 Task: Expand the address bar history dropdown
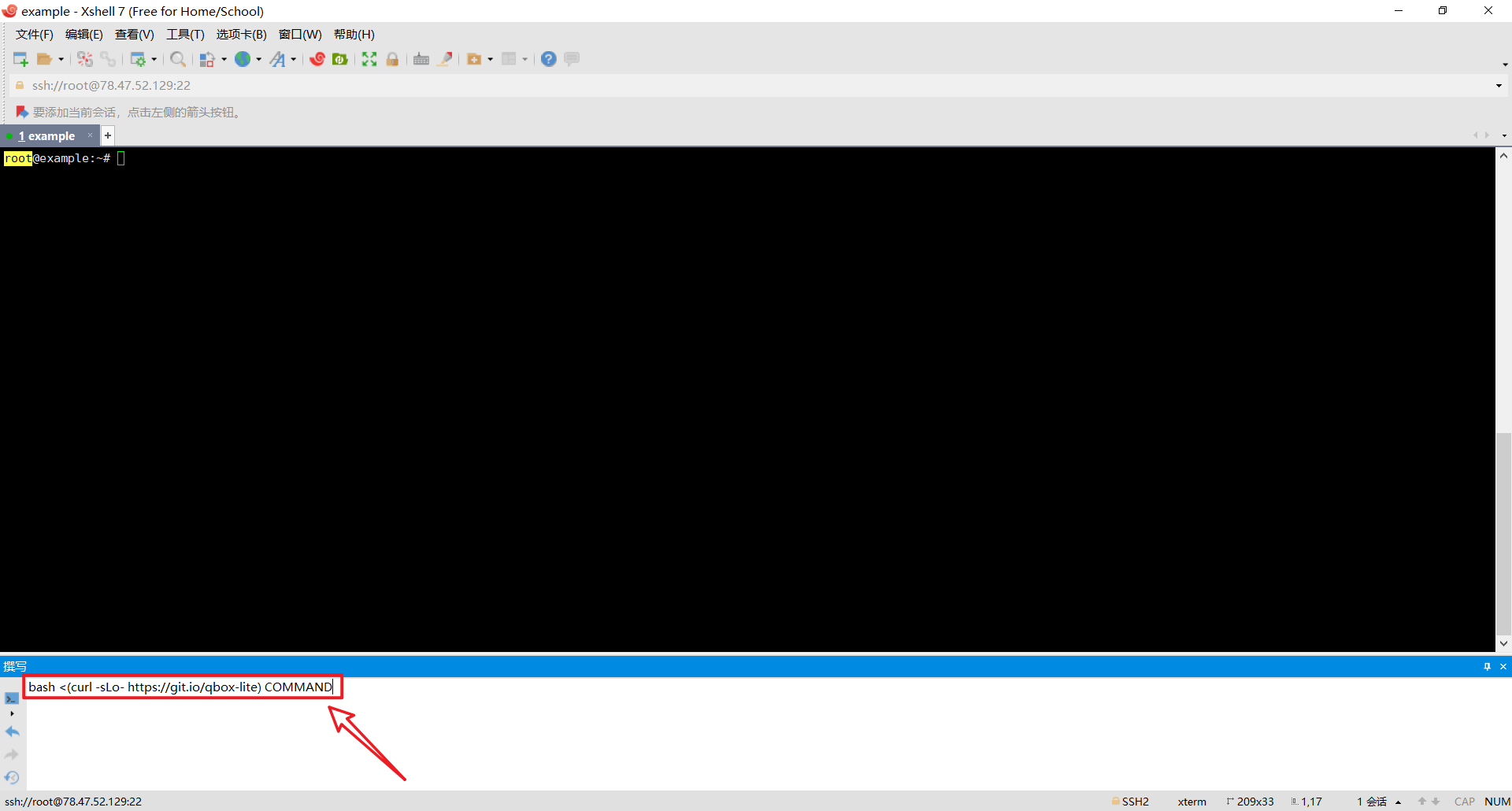tap(1499, 85)
